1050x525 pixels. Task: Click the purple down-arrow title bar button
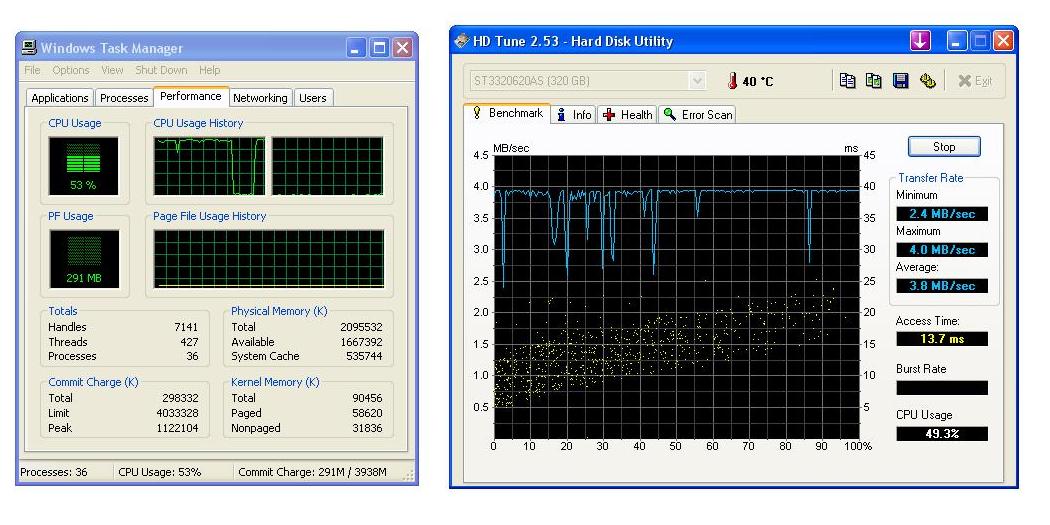[x=920, y=41]
